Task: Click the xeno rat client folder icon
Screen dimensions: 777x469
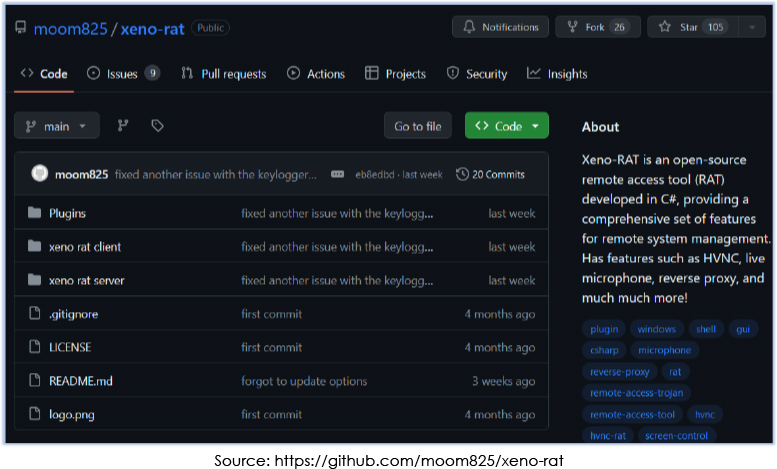Action: click(34, 246)
